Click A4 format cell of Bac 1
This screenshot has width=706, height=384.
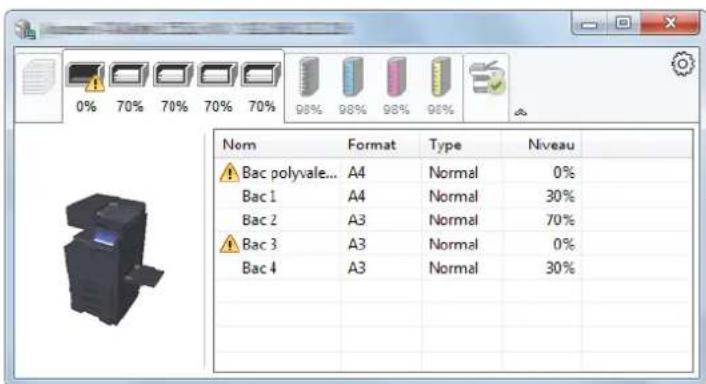(357, 196)
